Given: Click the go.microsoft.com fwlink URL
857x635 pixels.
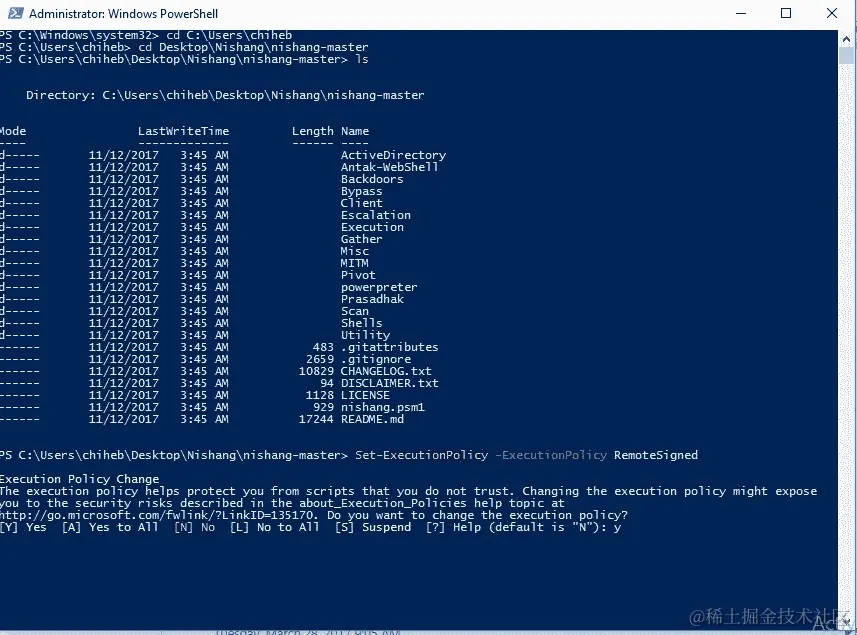Looking at the screenshot, I should pos(157,515).
